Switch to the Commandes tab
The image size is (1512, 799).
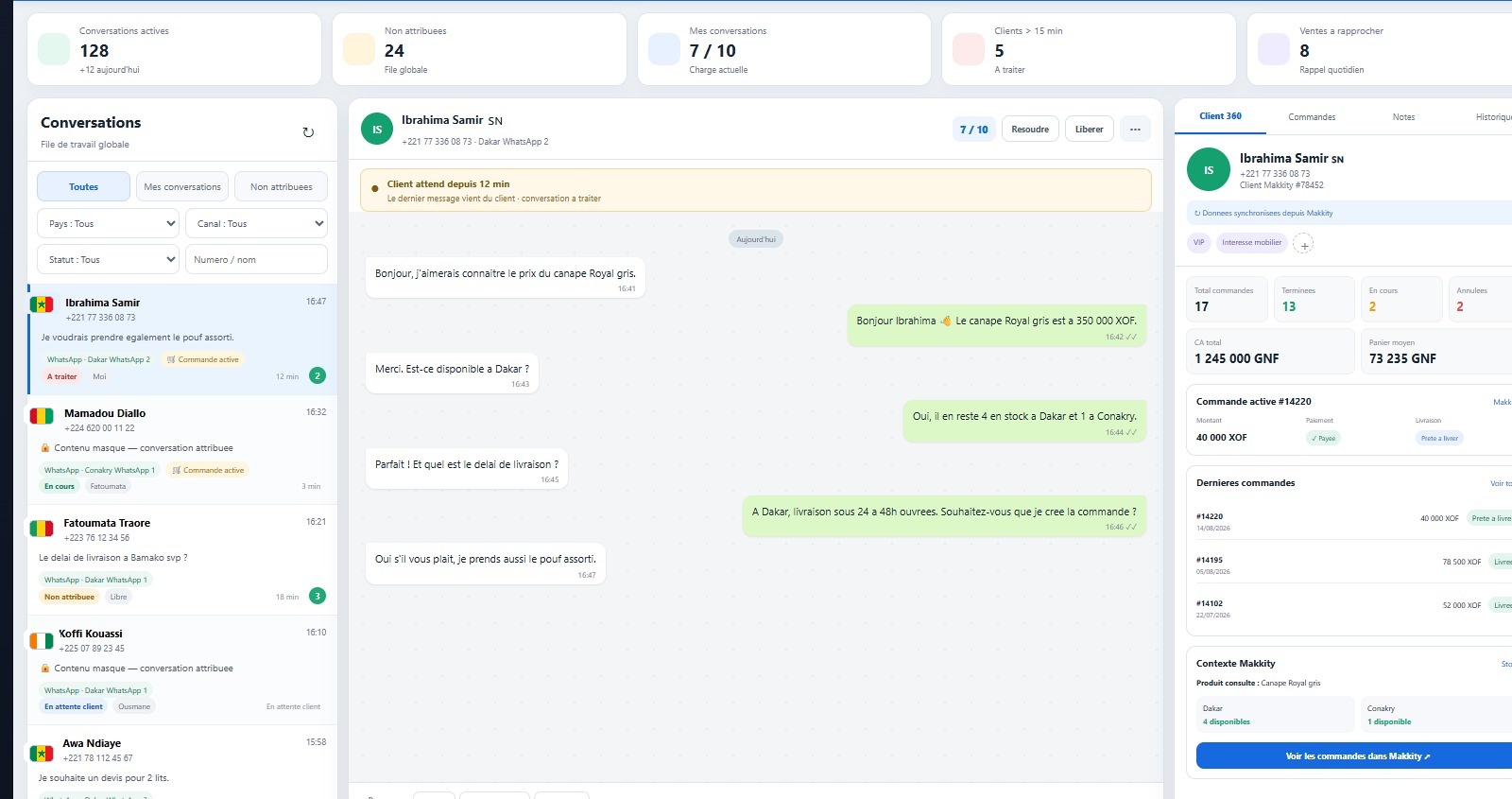1312,116
